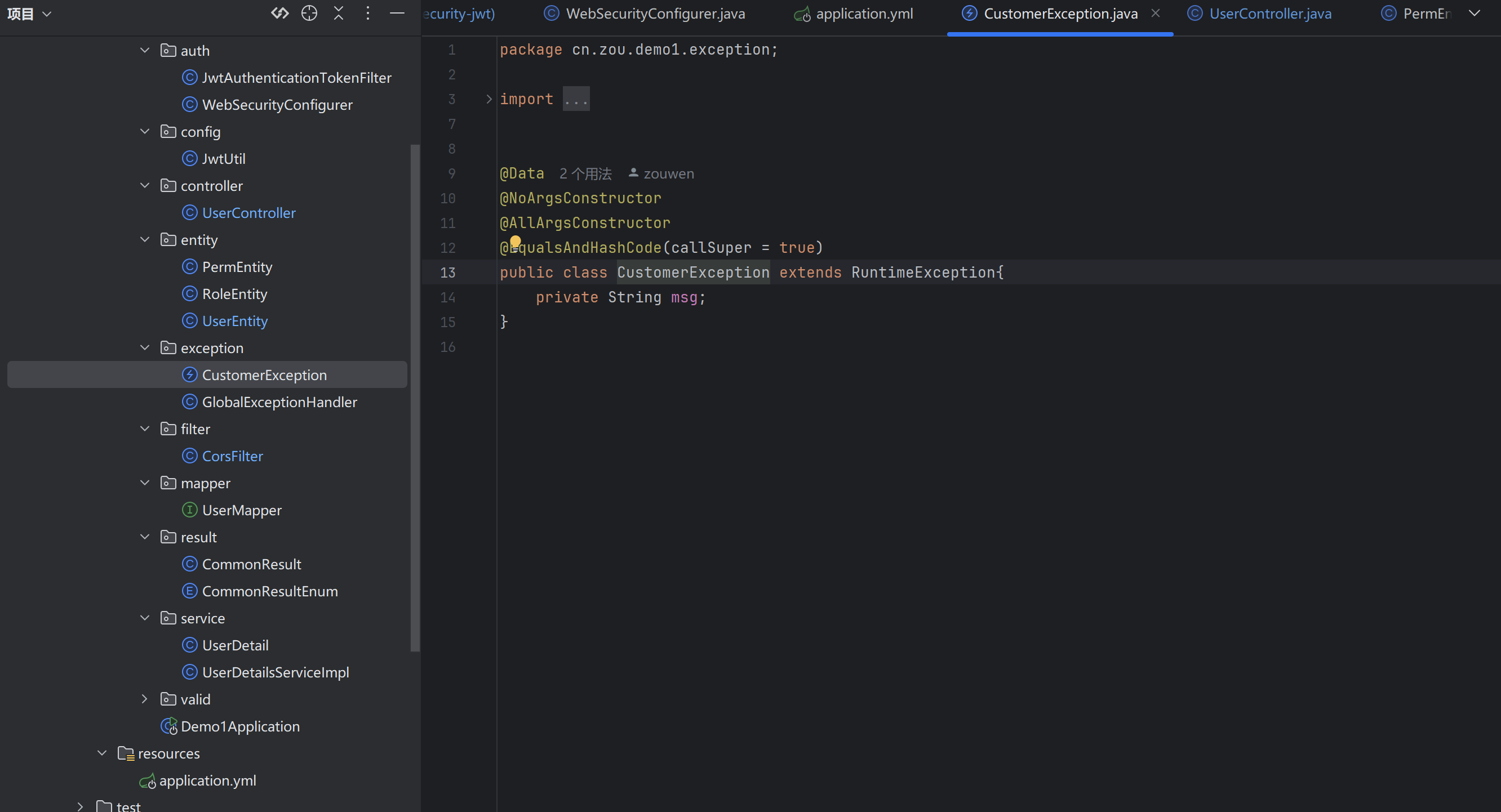Click the UserDetail class icon

[x=189, y=645]
